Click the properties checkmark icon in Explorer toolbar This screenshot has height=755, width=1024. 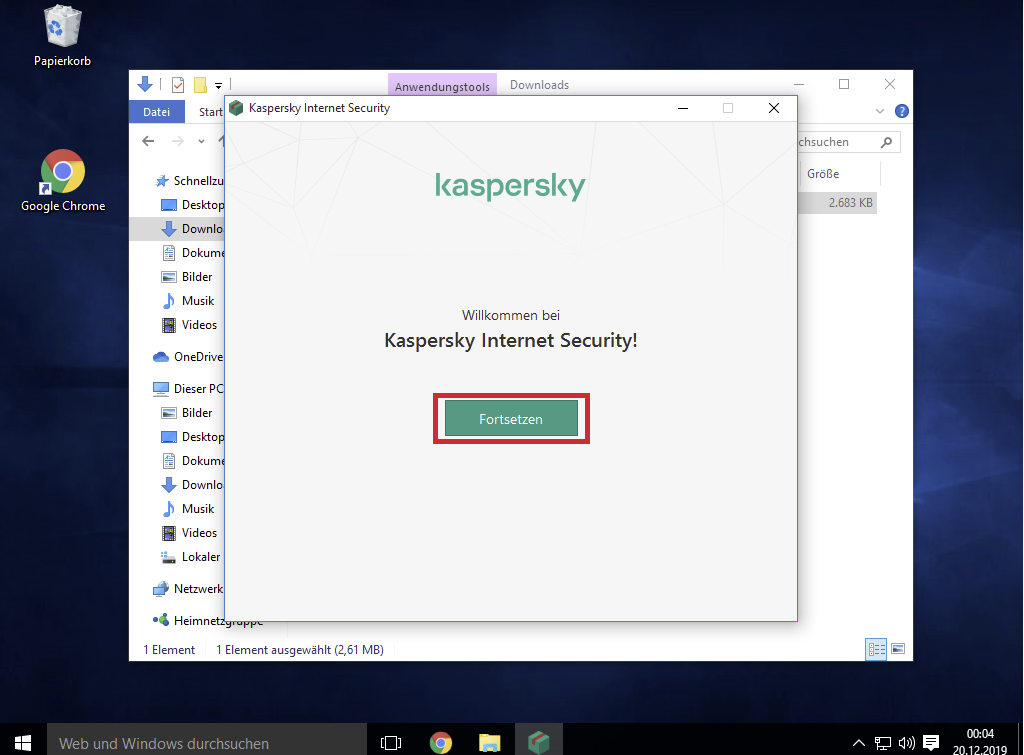178,85
